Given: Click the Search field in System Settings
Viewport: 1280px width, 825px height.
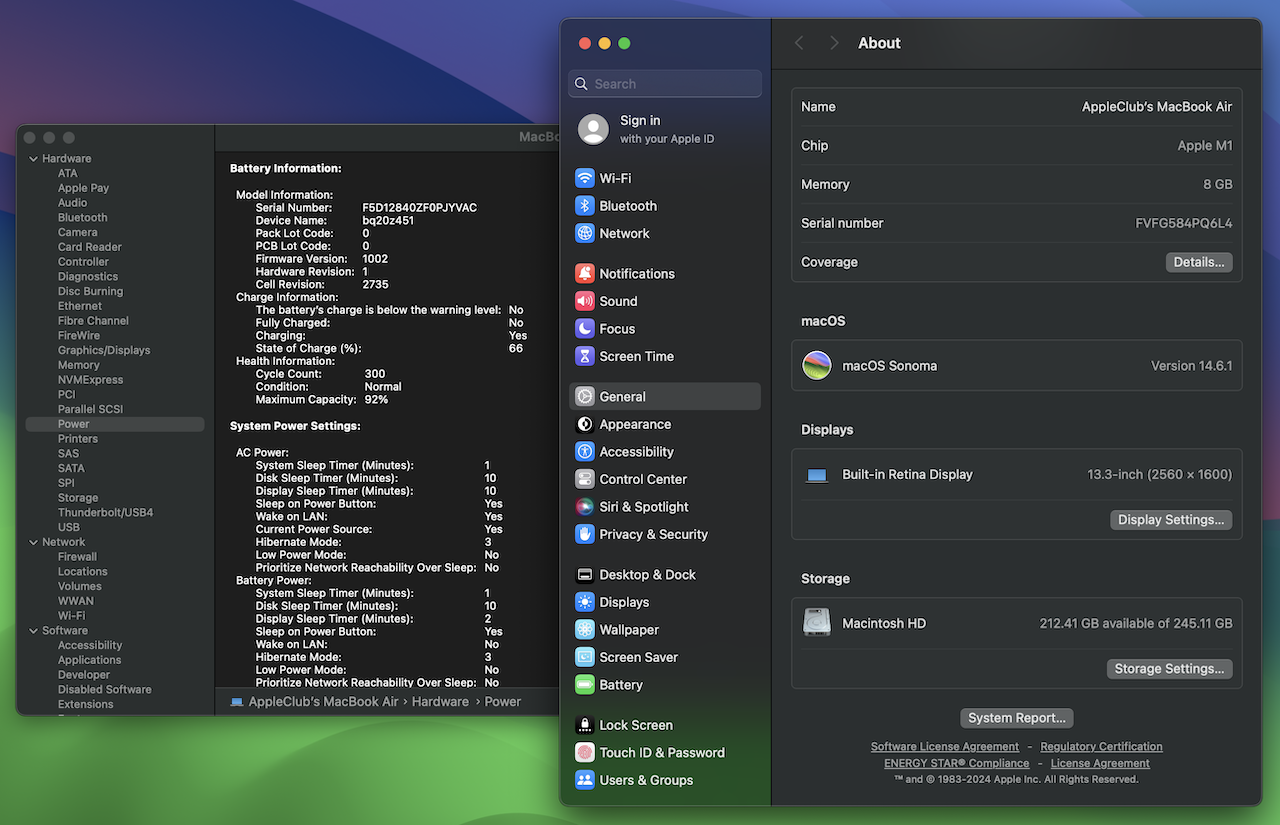Looking at the screenshot, I should click(x=665, y=84).
